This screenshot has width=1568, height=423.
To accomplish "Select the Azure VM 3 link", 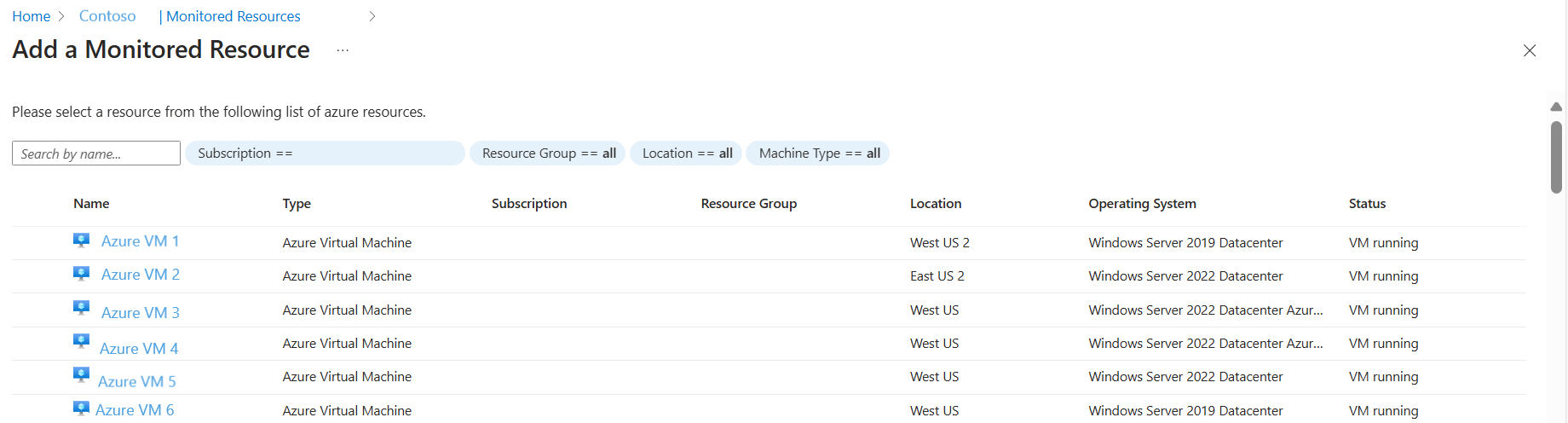I will click(x=140, y=313).
